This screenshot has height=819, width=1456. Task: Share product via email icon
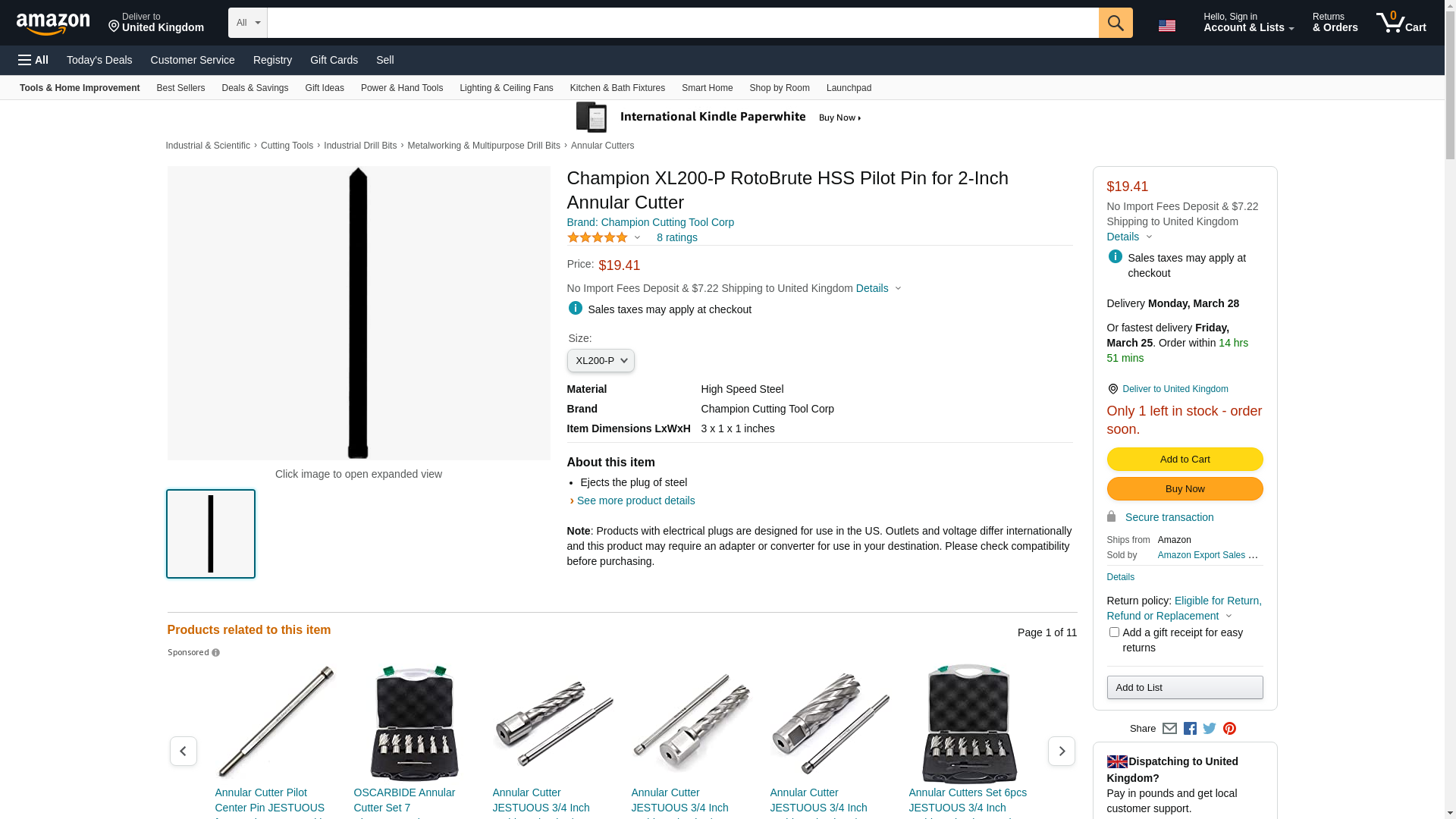(x=1169, y=729)
